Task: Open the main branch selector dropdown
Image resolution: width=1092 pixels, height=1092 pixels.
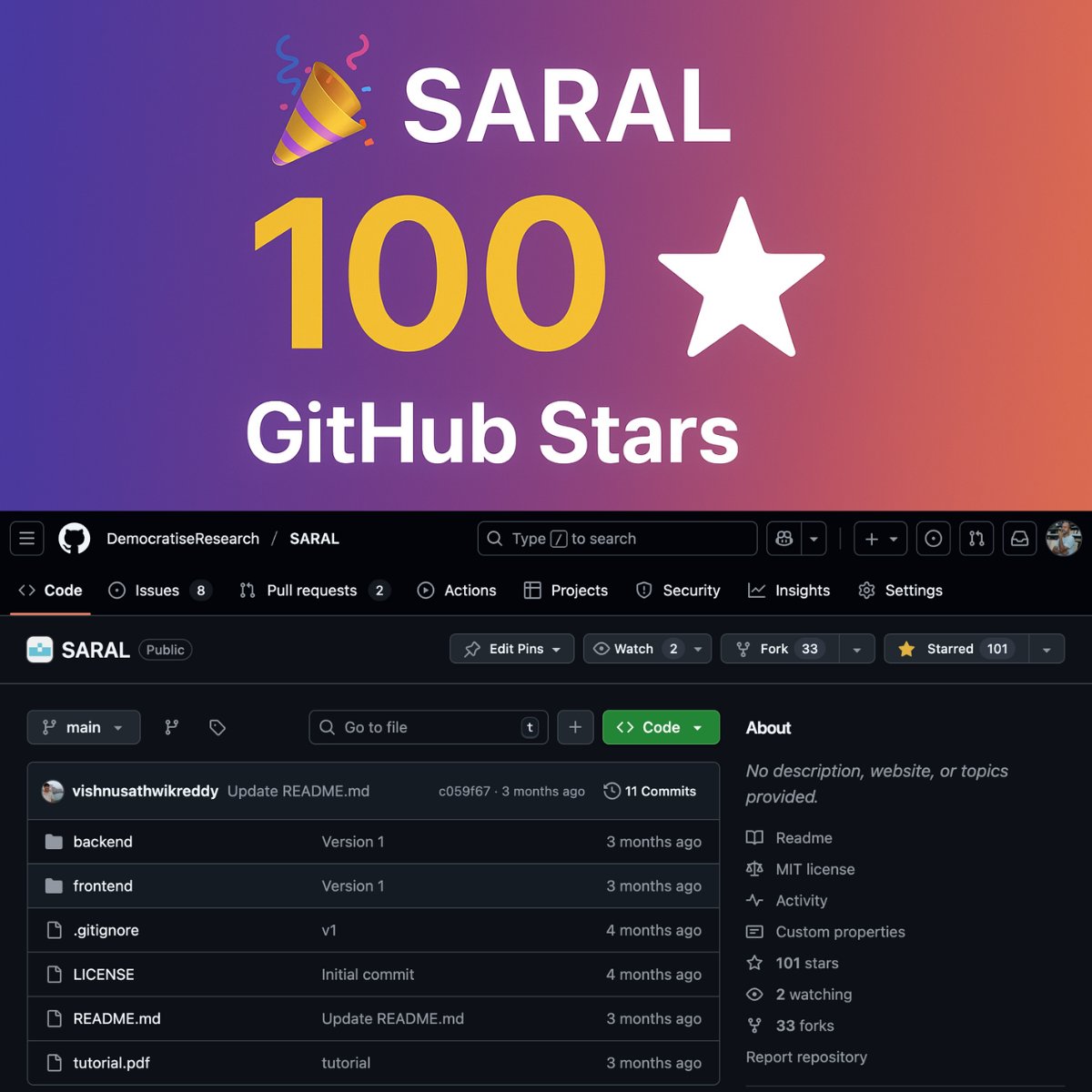Action: click(x=84, y=727)
